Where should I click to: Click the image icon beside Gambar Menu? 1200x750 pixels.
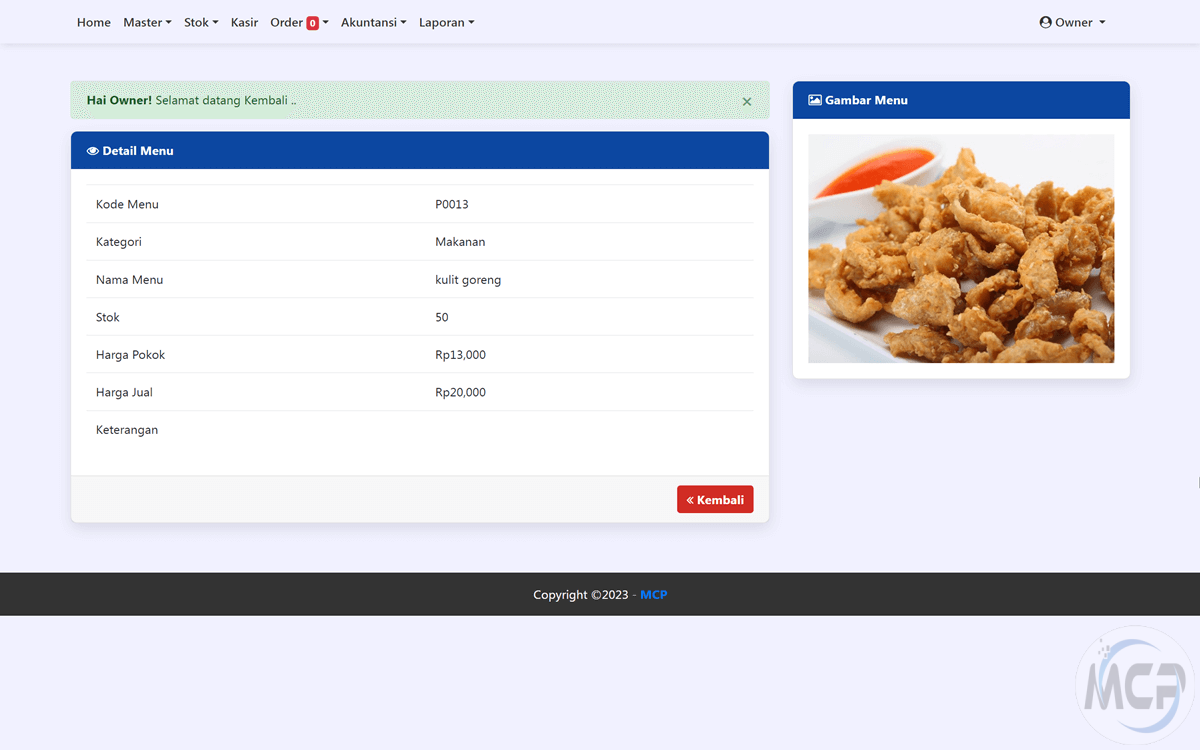click(x=815, y=100)
